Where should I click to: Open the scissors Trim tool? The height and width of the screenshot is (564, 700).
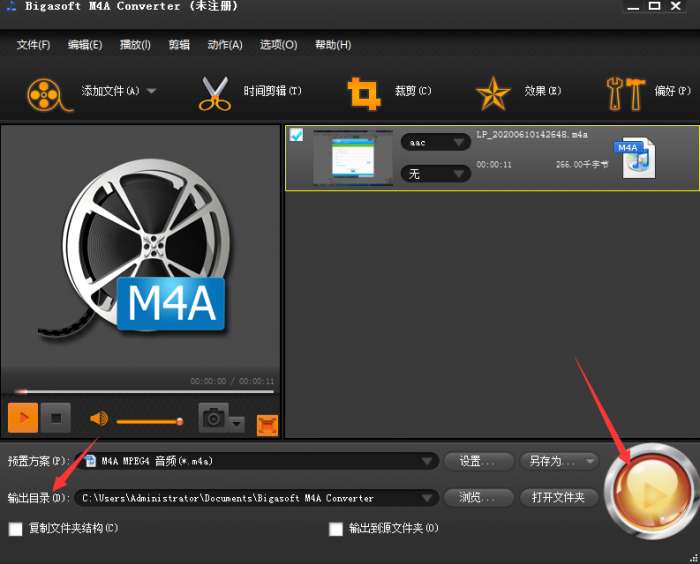(x=215, y=93)
